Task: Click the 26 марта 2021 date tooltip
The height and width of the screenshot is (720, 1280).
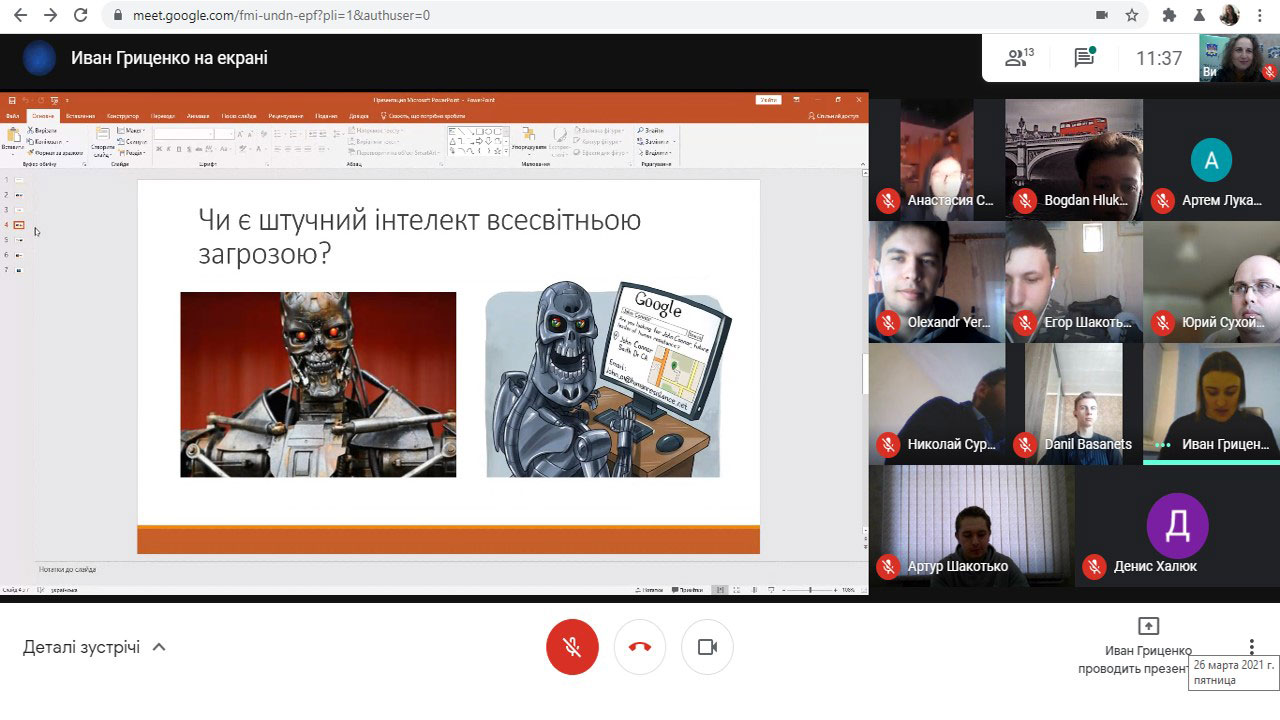Action: [x=1234, y=672]
